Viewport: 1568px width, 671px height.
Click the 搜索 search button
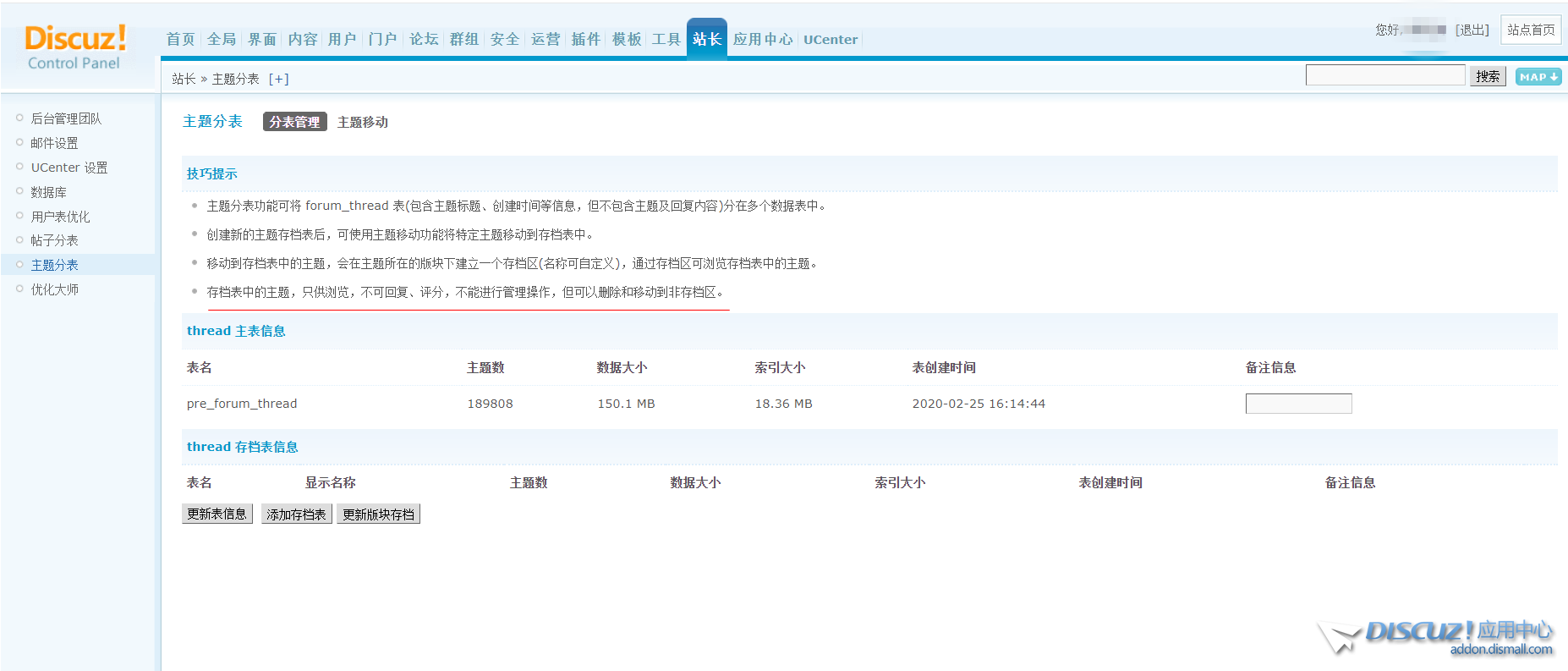click(x=1487, y=76)
